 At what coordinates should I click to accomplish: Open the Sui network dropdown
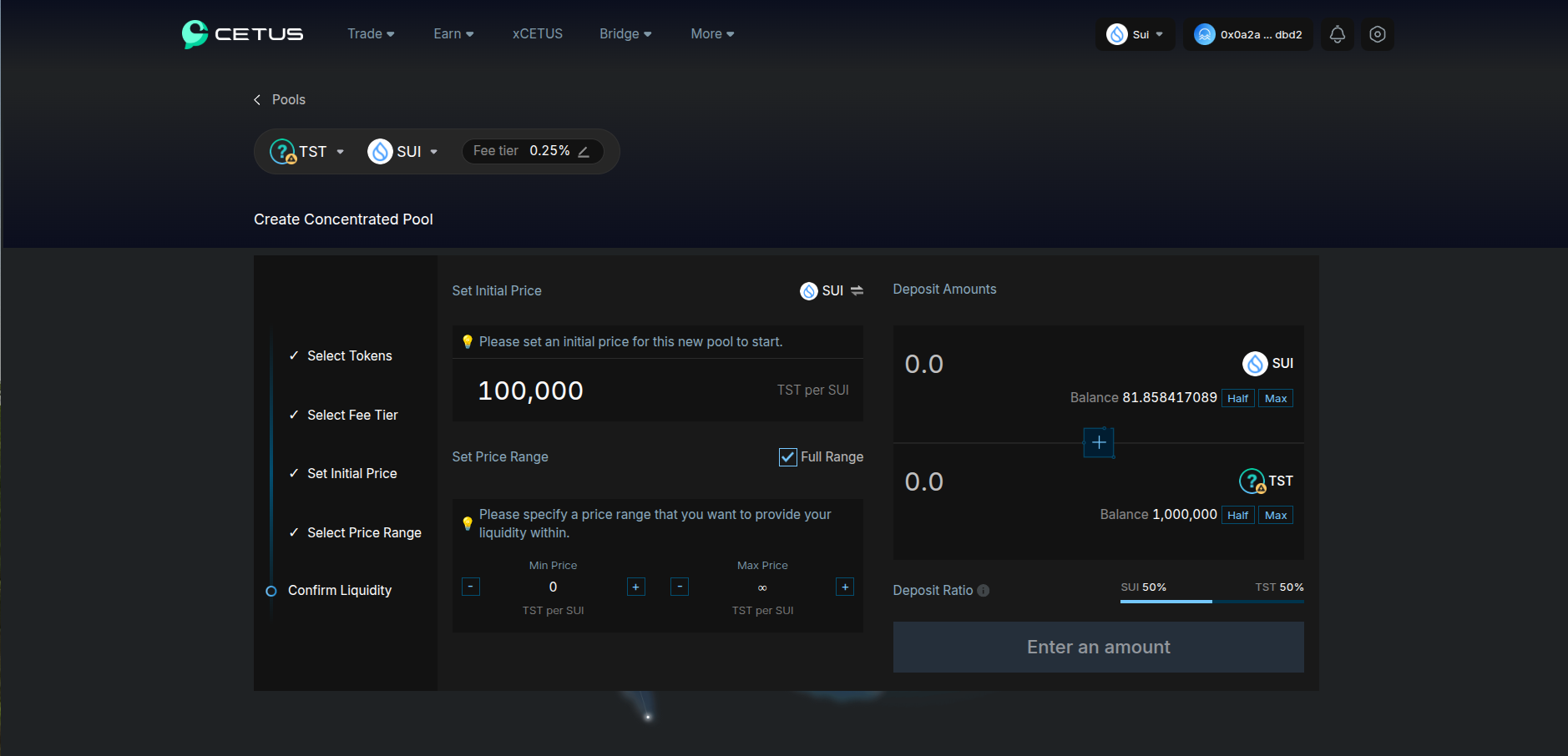coord(1136,34)
